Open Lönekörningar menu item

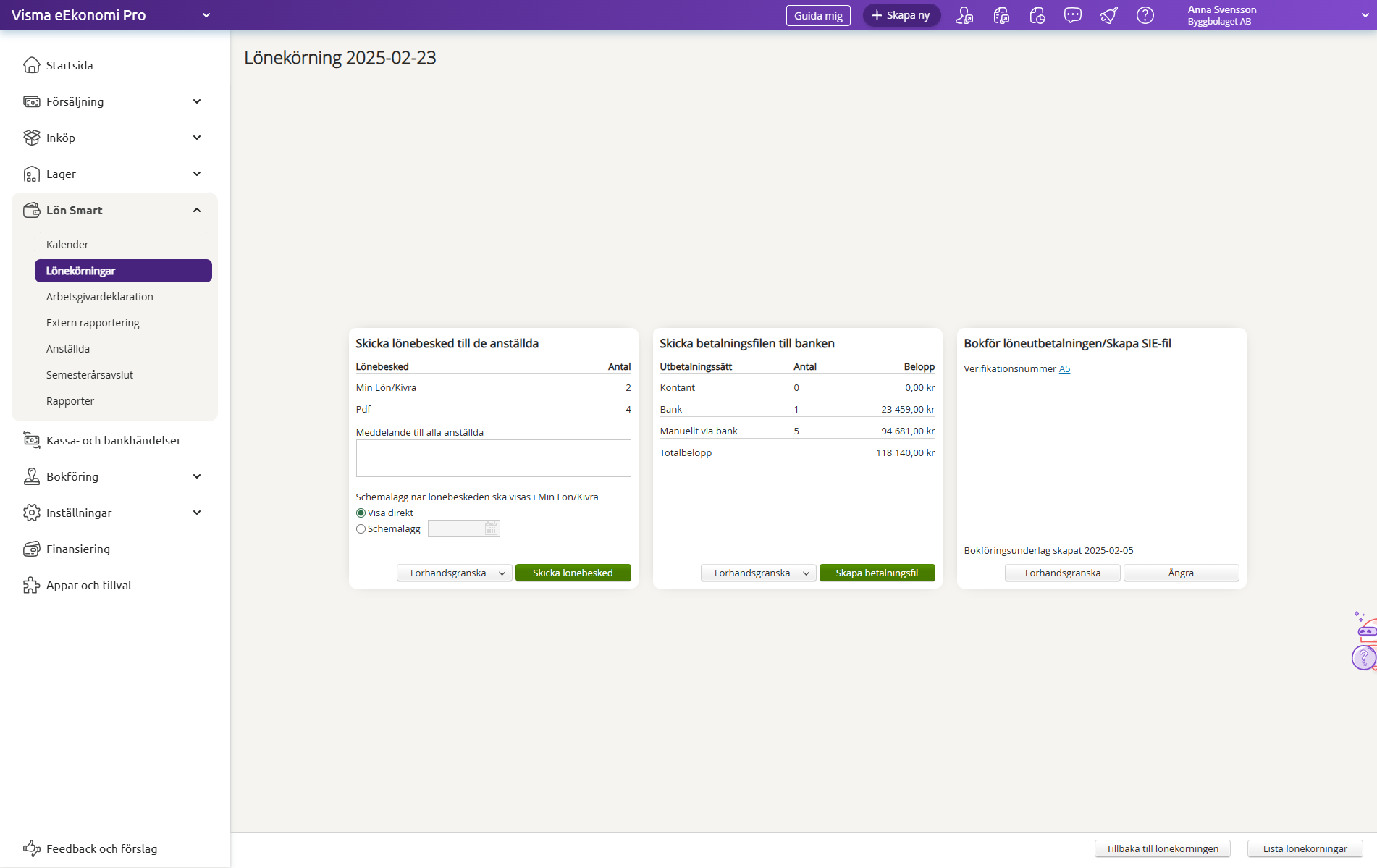123,271
